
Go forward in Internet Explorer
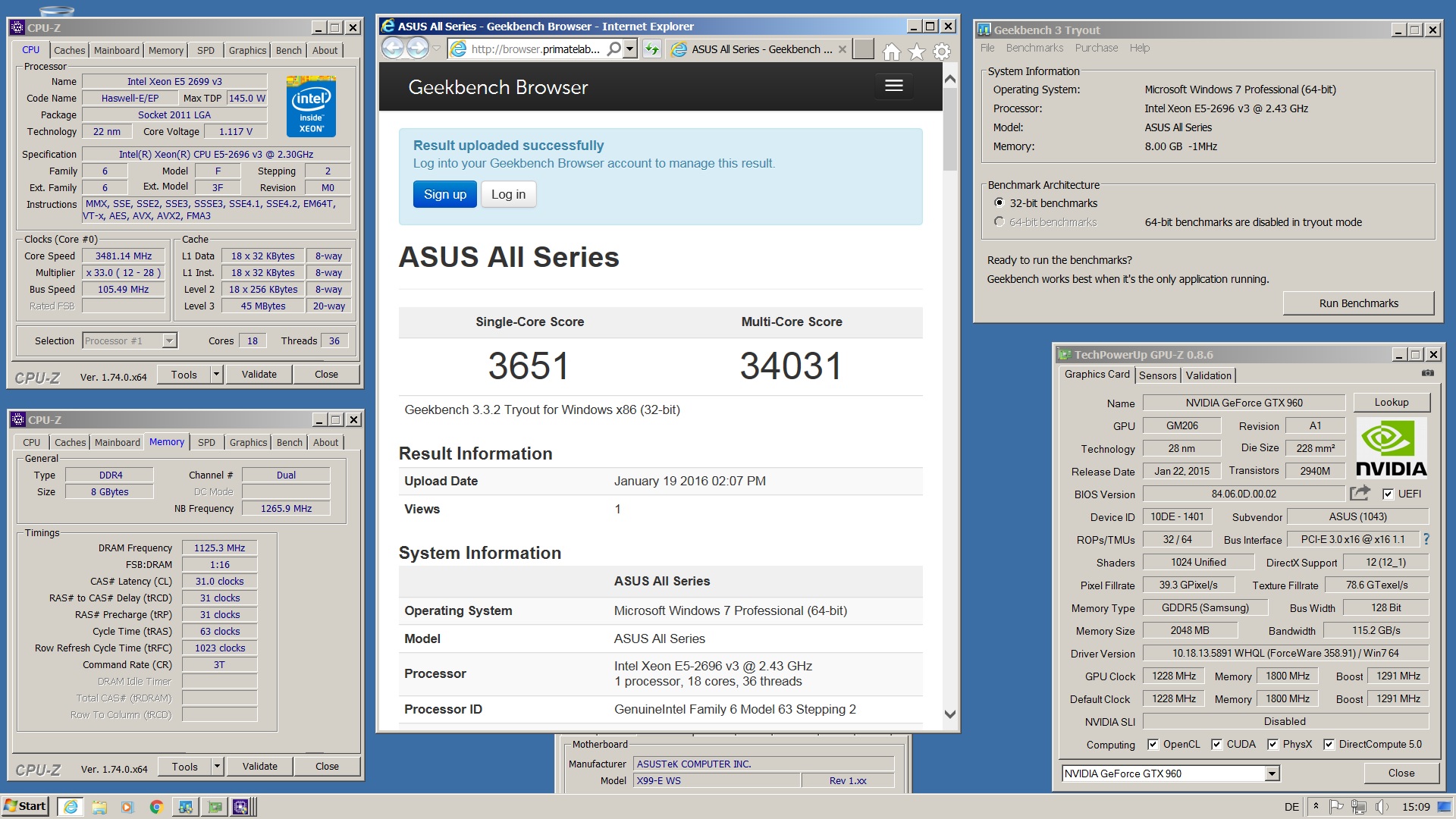tap(418, 49)
